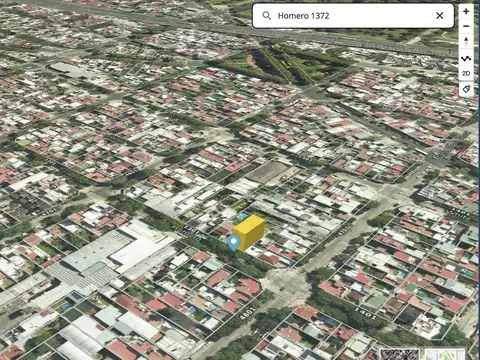
Task: Click the 4801 parcel number label
Action: coord(248,313)
